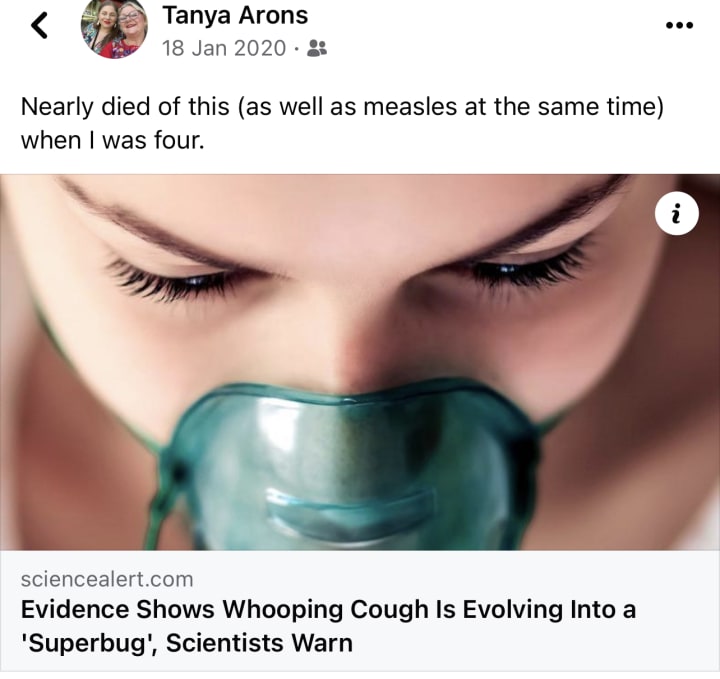Click the 'Superbug, Scientists Warn' headline line
720x679 pixels.
pyautogui.click(x=187, y=643)
